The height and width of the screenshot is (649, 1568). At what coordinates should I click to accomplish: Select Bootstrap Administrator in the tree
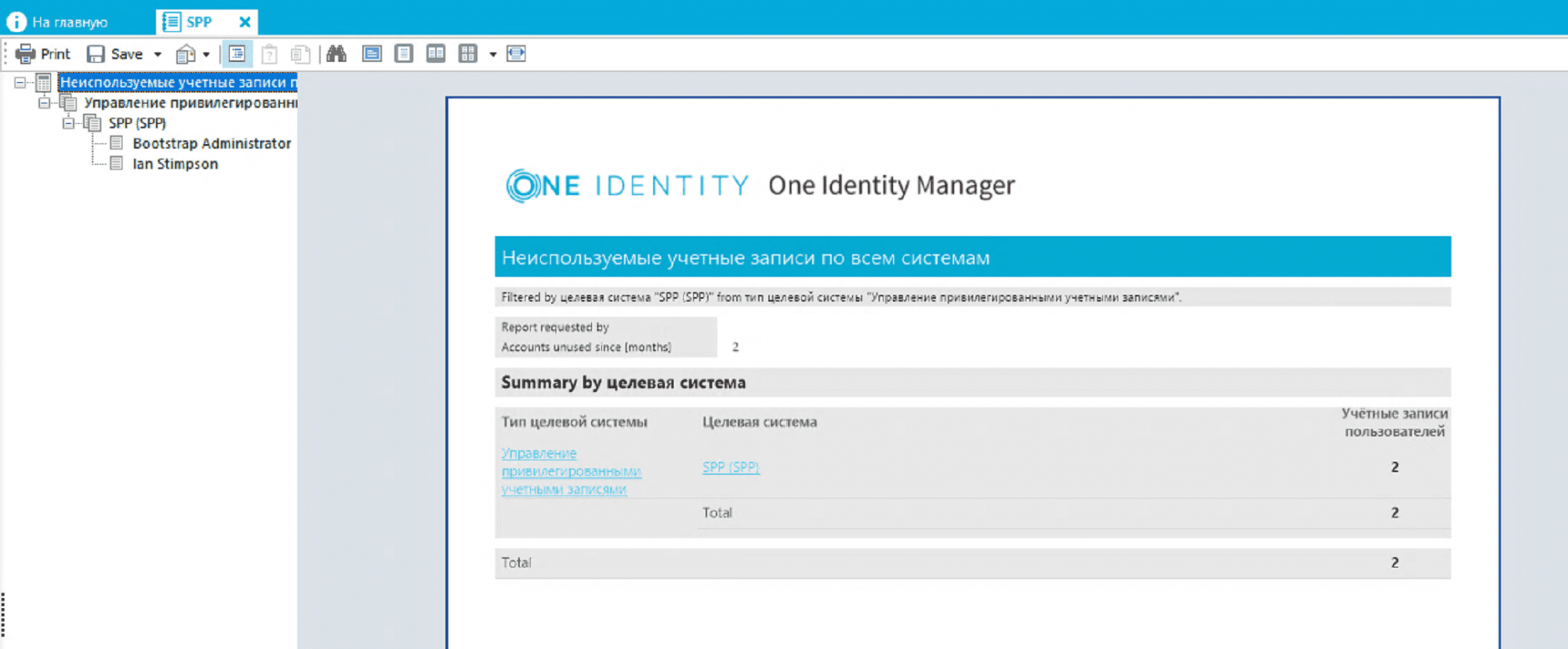click(212, 143)
